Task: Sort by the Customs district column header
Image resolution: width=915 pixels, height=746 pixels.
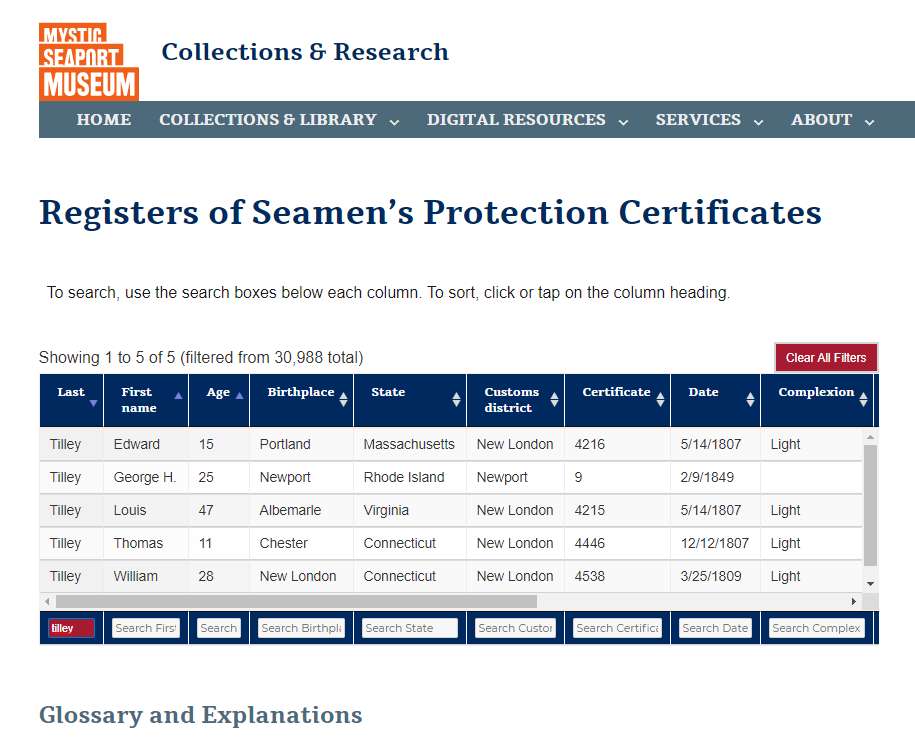Action: [515, 400]
